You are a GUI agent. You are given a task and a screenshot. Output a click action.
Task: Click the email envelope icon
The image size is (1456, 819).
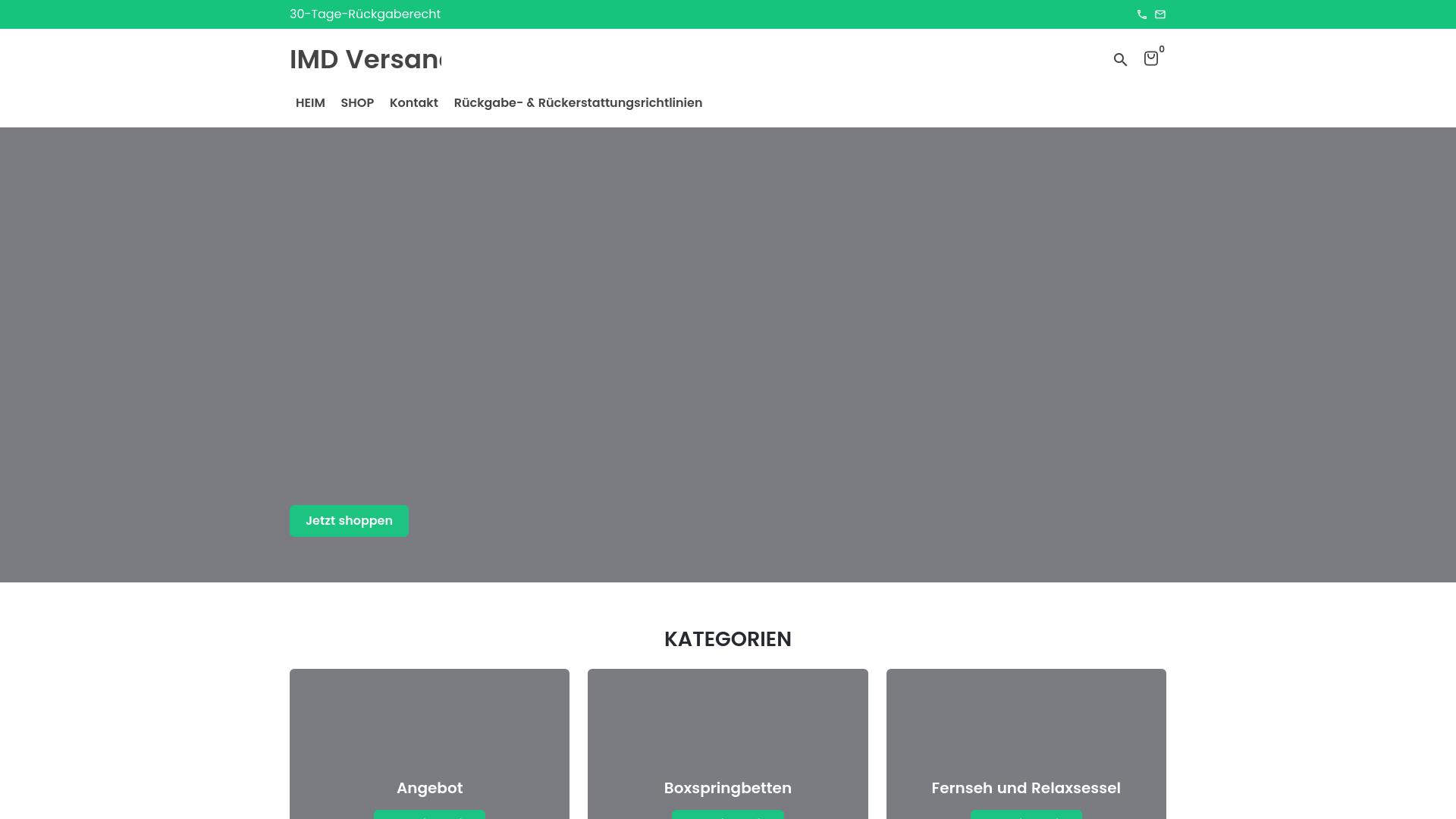[x=1159, y=14]
